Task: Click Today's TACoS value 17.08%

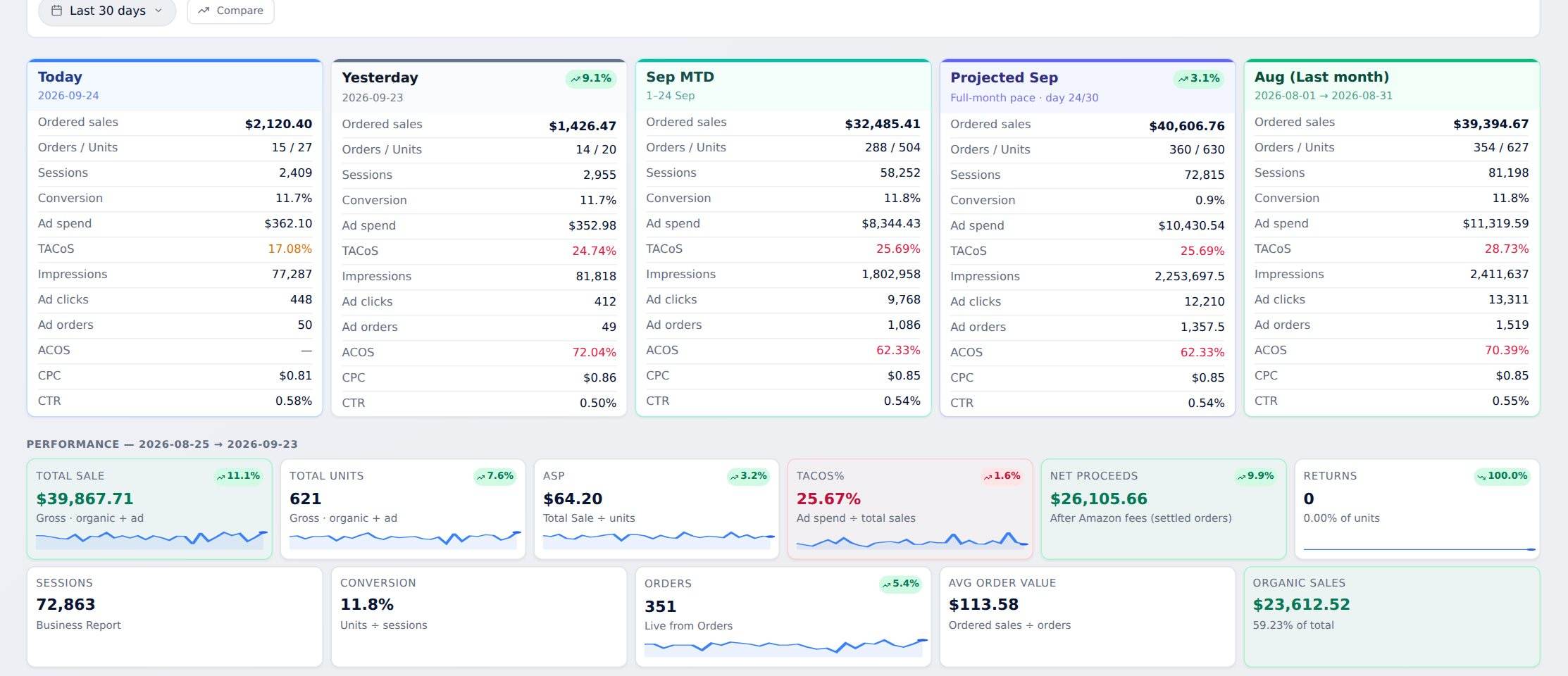Action: pyautogui.click(x=290, y=249)
